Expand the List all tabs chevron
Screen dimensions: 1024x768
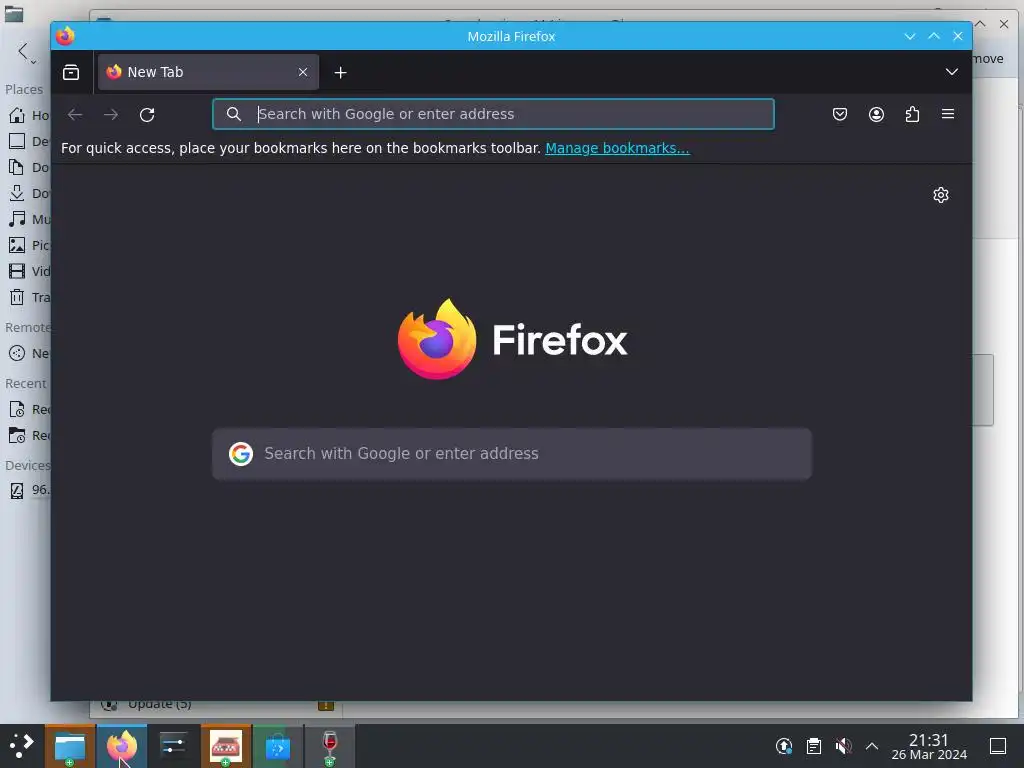pyautogui.click(x=952, y=72)
